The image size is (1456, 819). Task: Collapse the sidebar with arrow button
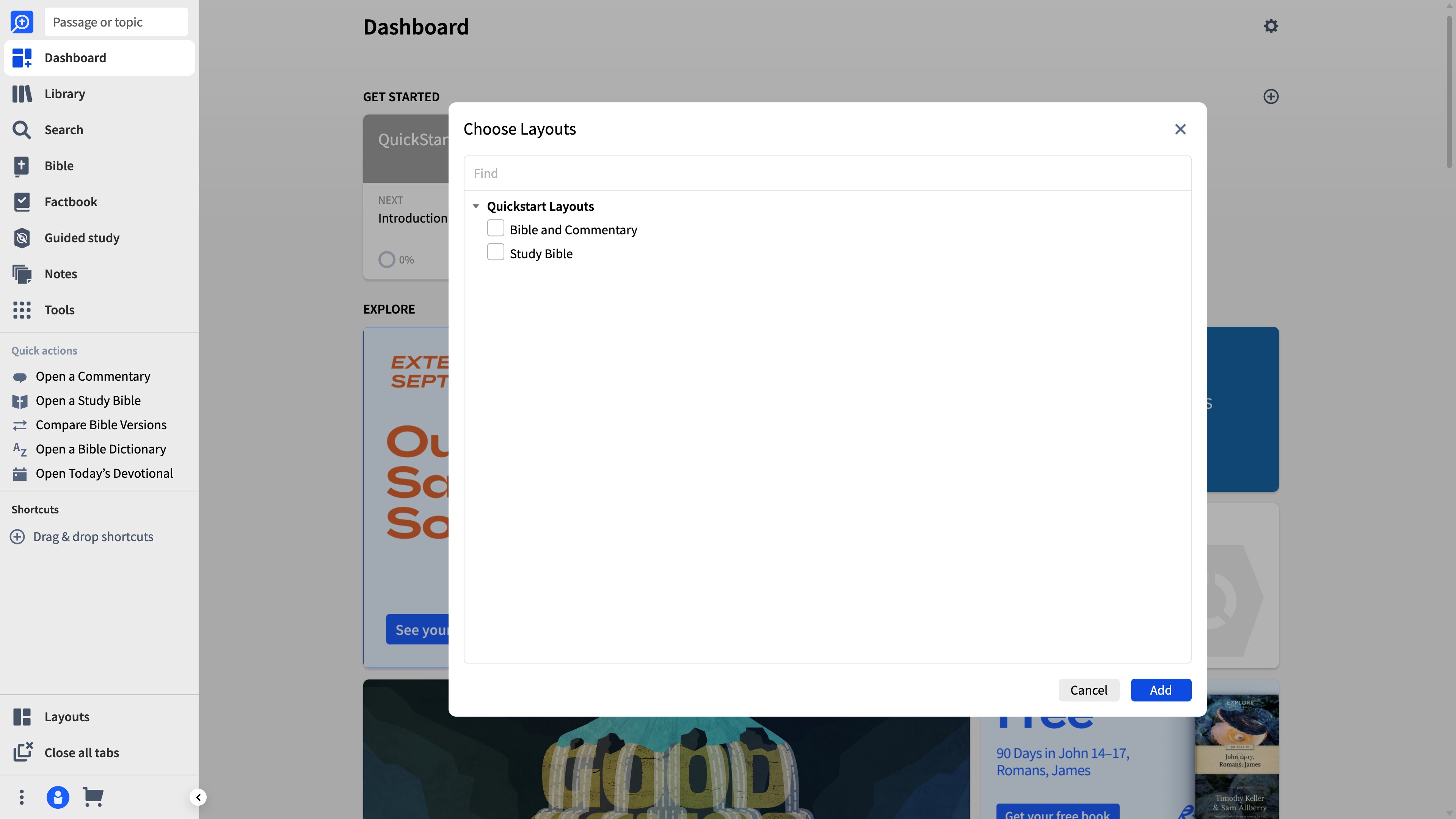click(198, 797)
